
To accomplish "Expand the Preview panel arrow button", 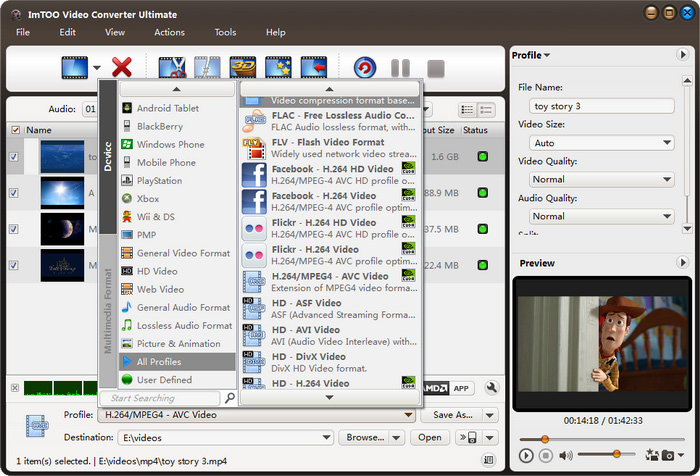I will [x=682, y=262].
